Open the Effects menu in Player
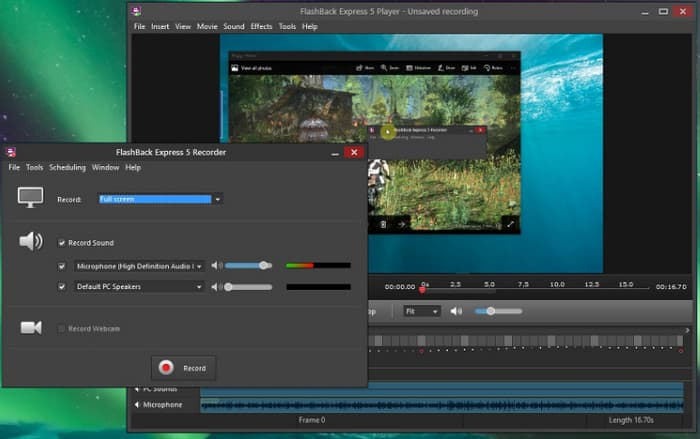700x439 pixels. (x=261, y=26)
